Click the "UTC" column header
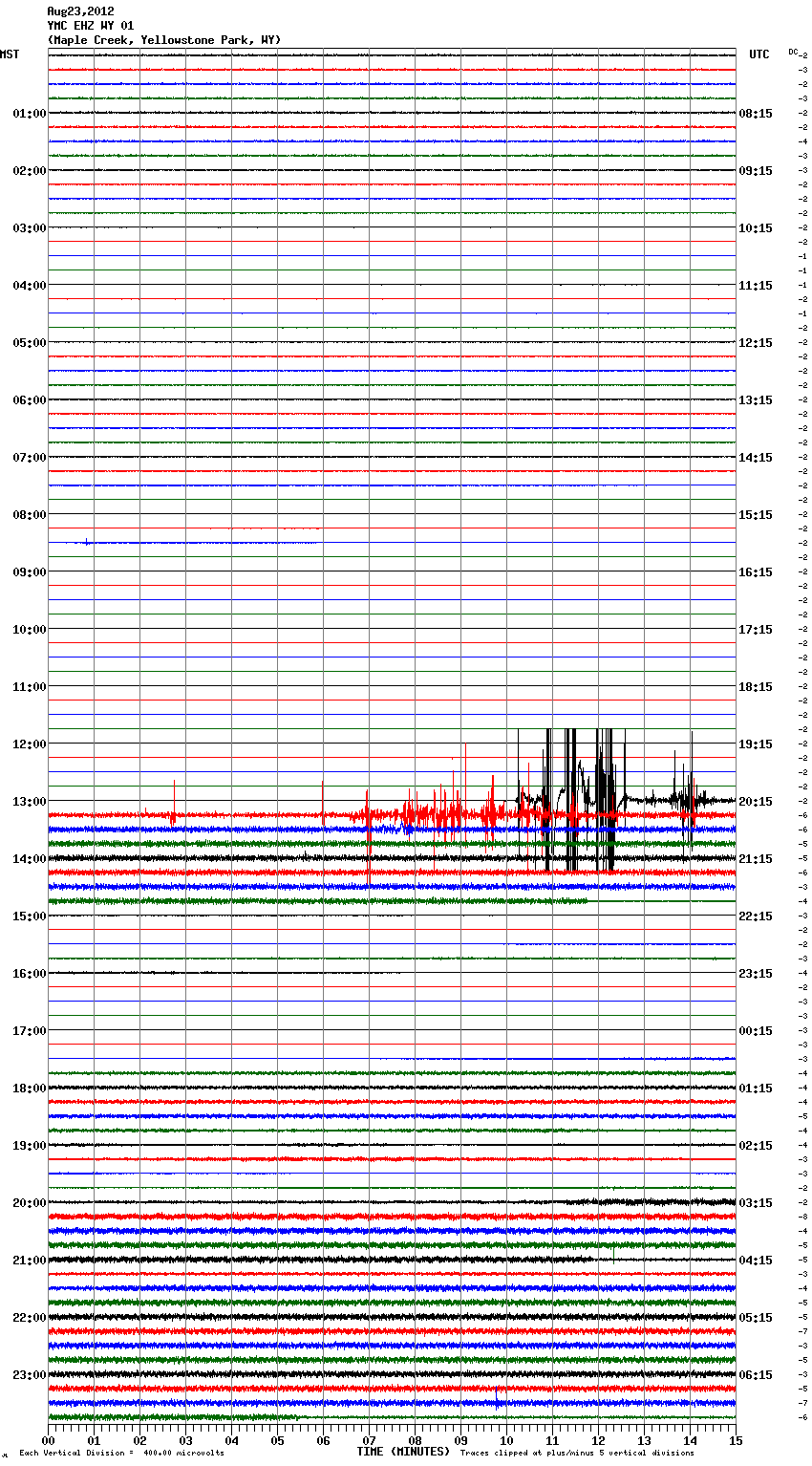 tap(759, 54)
